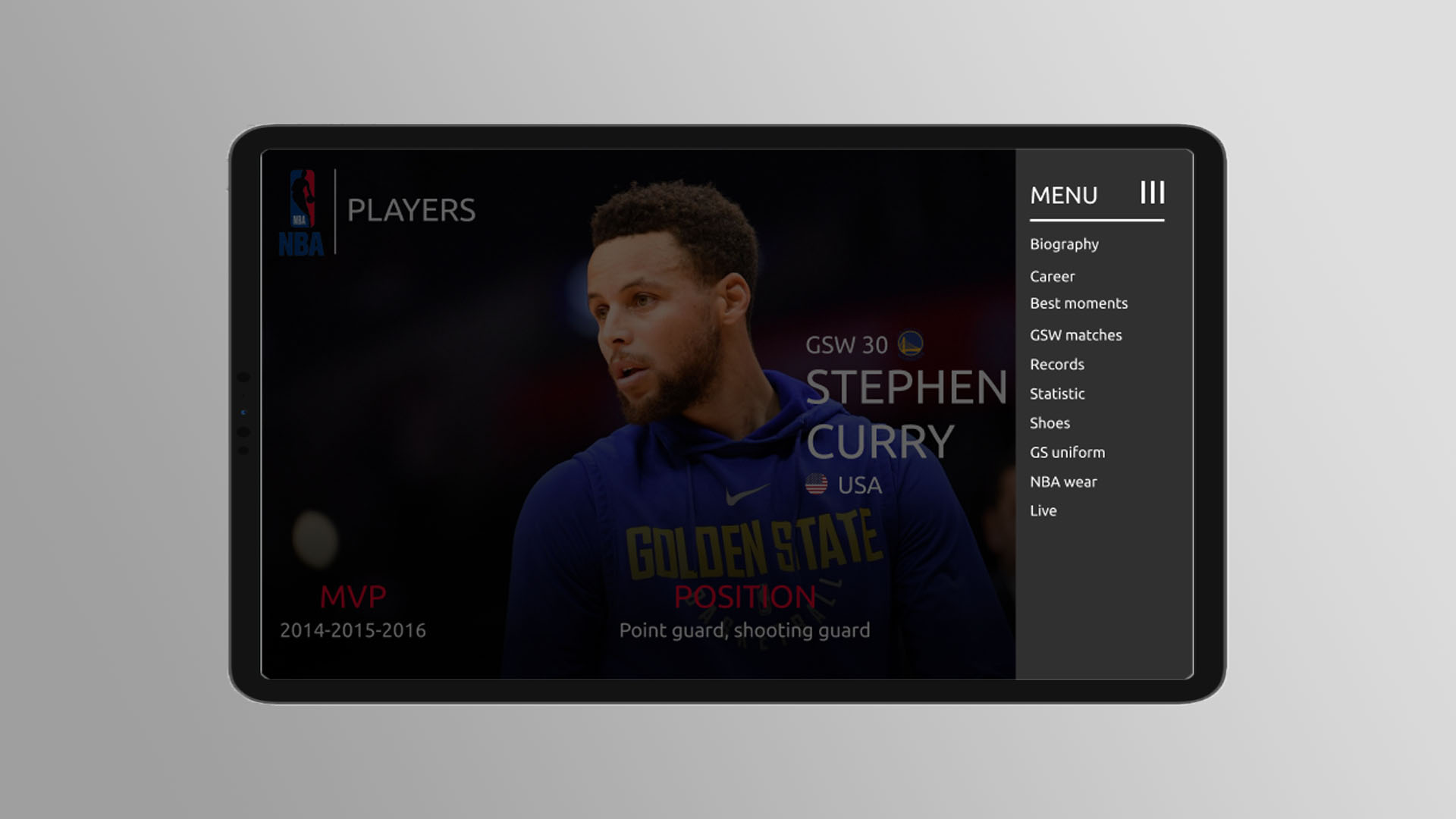Click the MENU heading
This screenshot has height=819, width=1456.
(1063, 196)
